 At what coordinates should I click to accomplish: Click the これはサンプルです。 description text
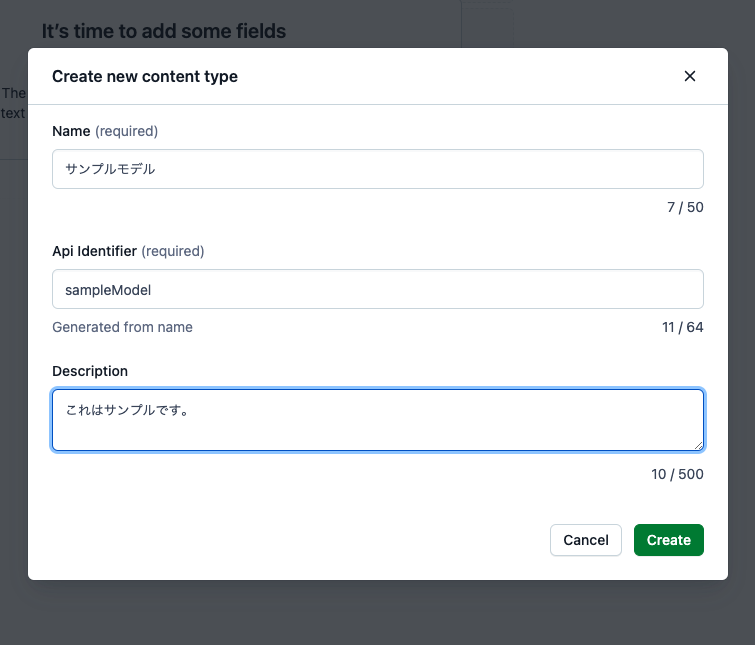(x=128, y=410)
